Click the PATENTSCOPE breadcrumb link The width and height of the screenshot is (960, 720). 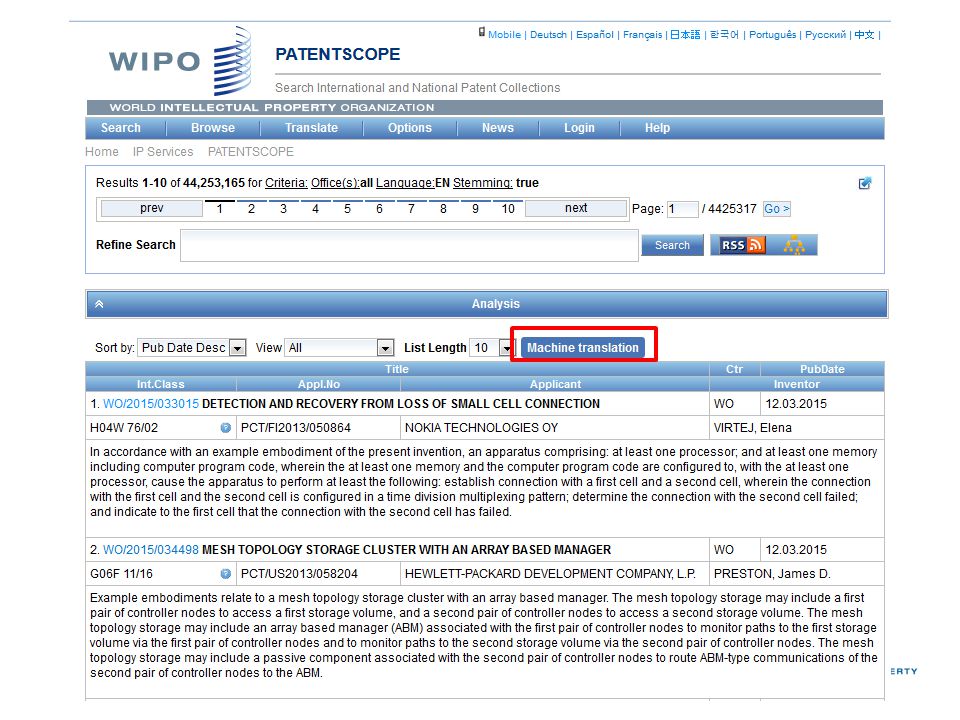coord(250,152)
